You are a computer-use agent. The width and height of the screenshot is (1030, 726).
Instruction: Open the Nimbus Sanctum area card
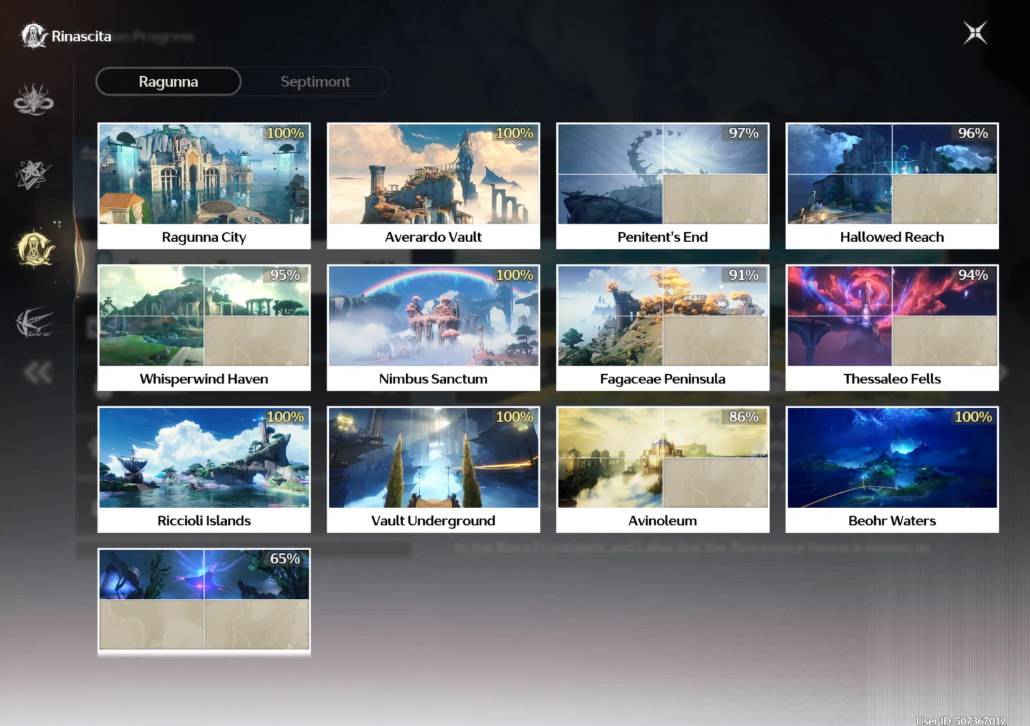(x=434, y=328)
